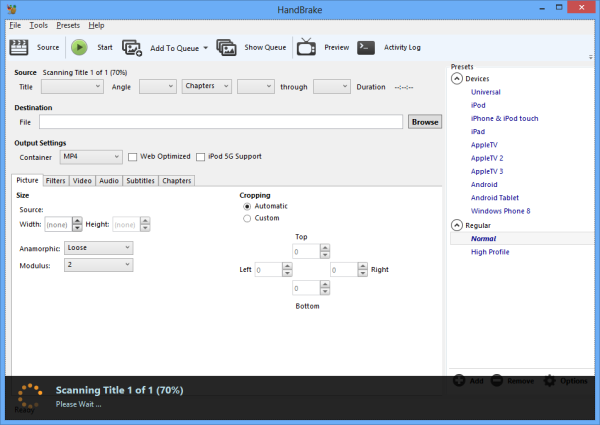Screen dimensions: 600x425
Task: Increase Left crop with up arrow
Action: (287, 266)
